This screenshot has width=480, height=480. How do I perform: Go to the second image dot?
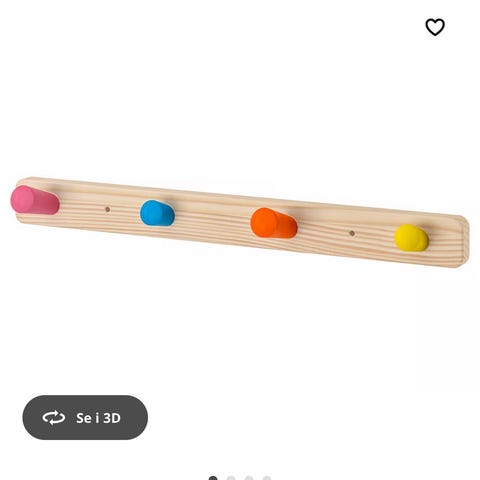[231, 478]
